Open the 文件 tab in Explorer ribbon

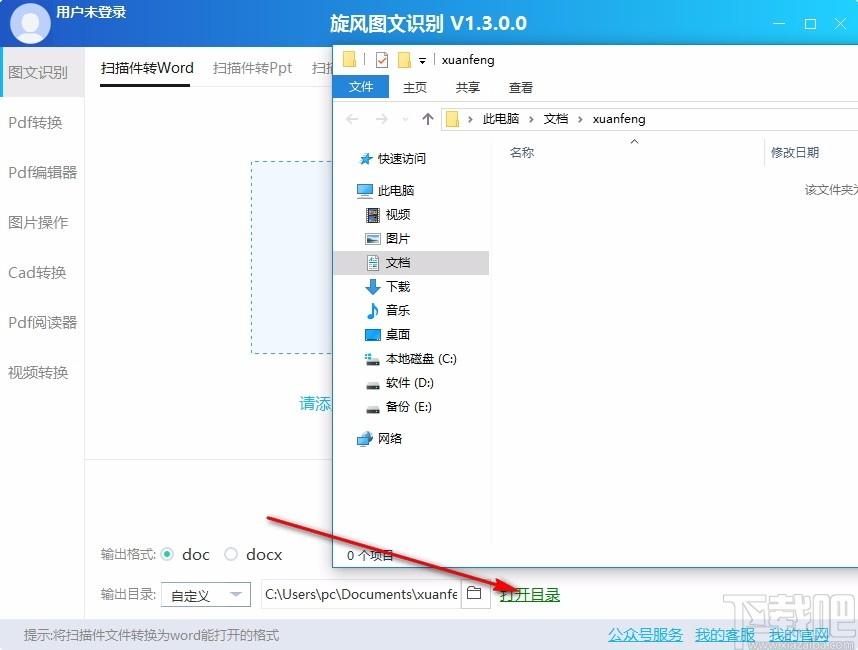361,87
